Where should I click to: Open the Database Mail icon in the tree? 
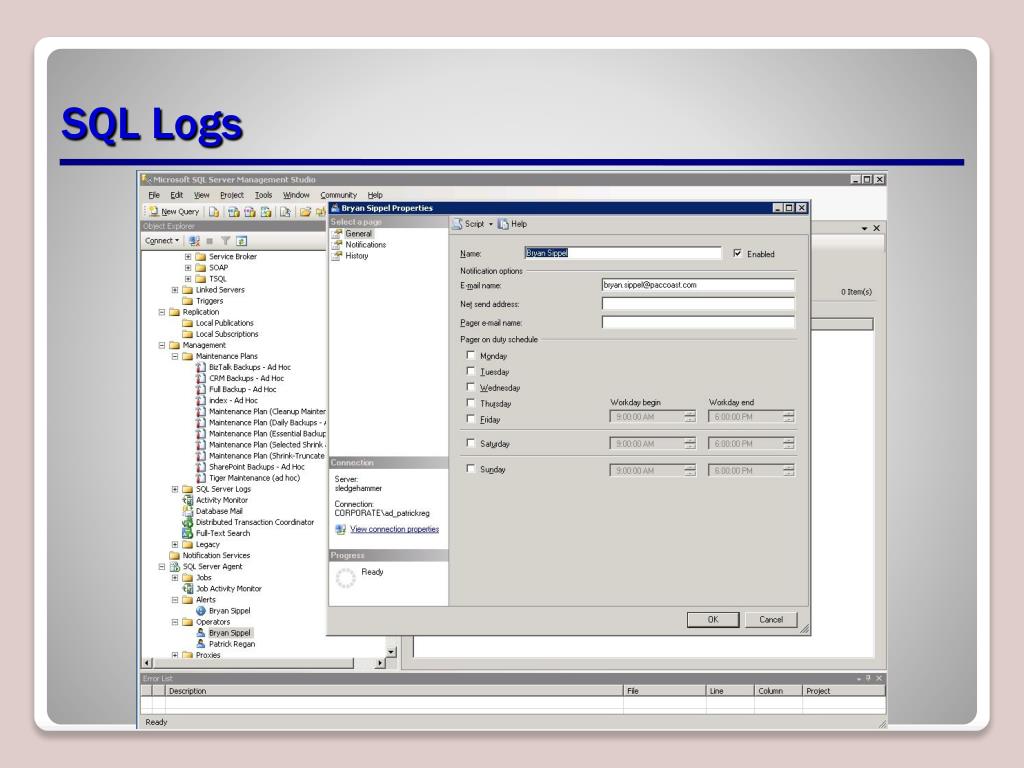point(187,511)
